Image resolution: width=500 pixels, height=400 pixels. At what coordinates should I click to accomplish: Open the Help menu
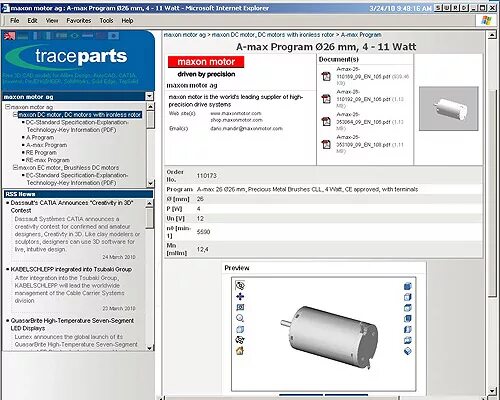pos(127,21)
